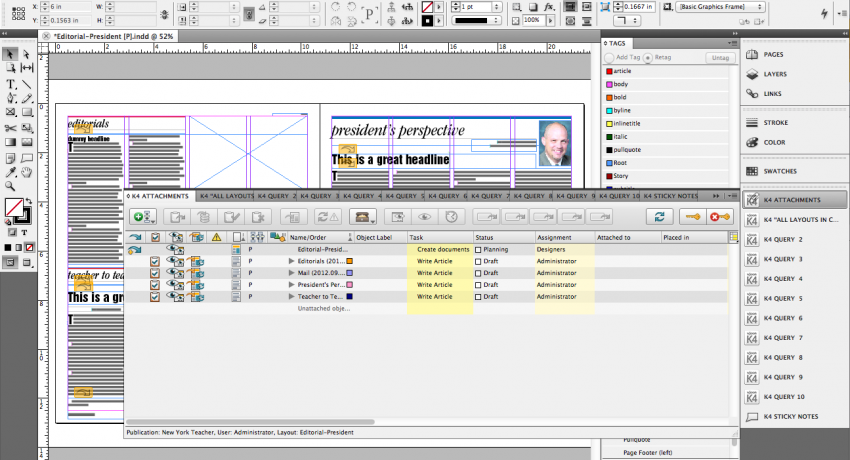The height and width of the screenshot is (460, 850).
Task: Toggle the checkbox for the Editorials row
Action: (x=155, y=261)
